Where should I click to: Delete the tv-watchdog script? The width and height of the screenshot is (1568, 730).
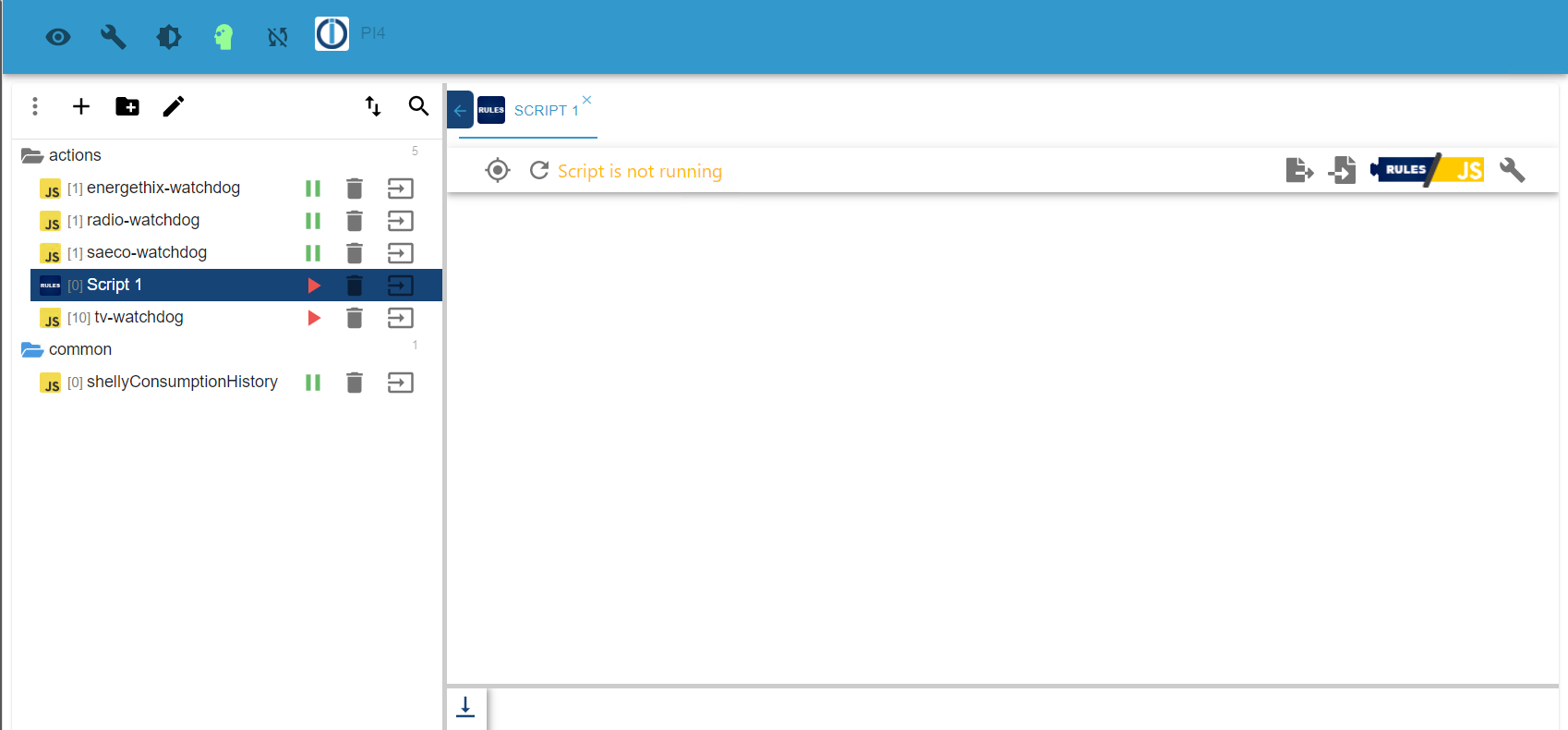355,318
